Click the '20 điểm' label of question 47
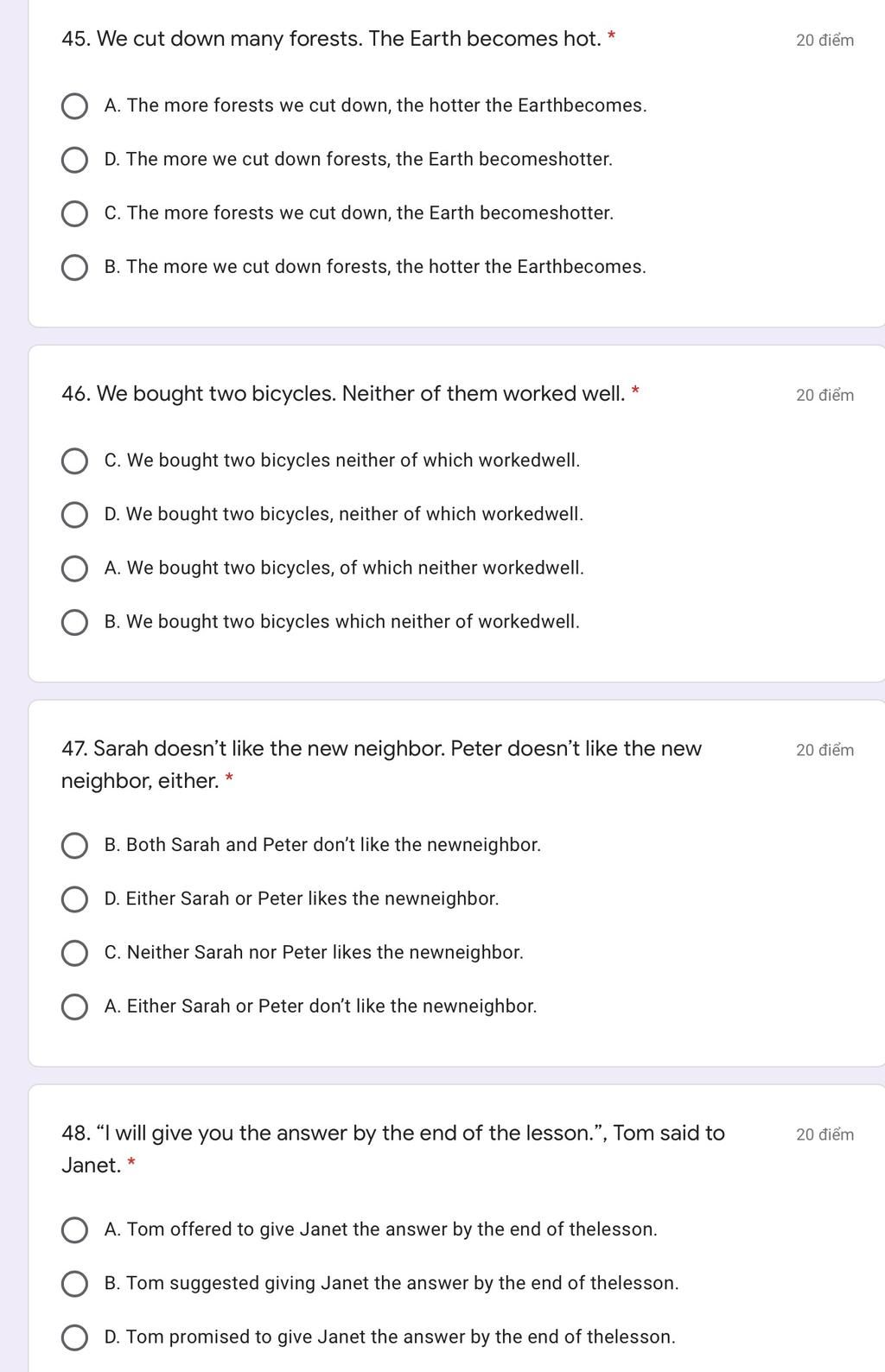 tap(825, 750)
